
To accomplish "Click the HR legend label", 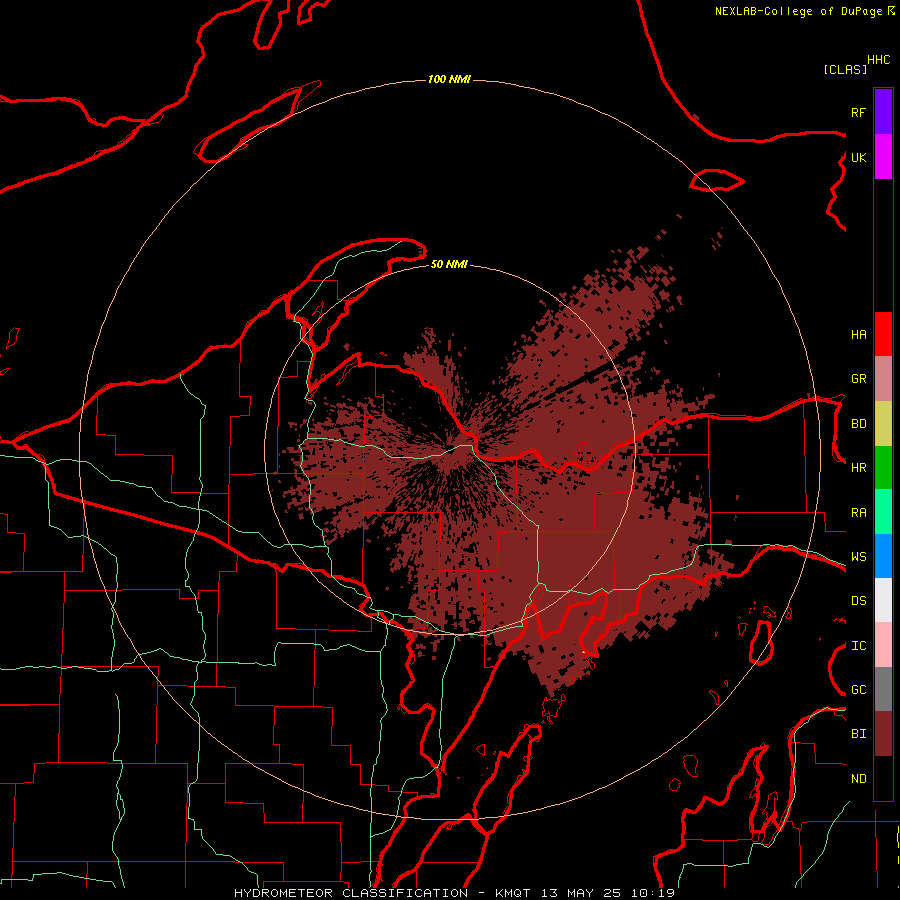I will (x=858, y=468).
